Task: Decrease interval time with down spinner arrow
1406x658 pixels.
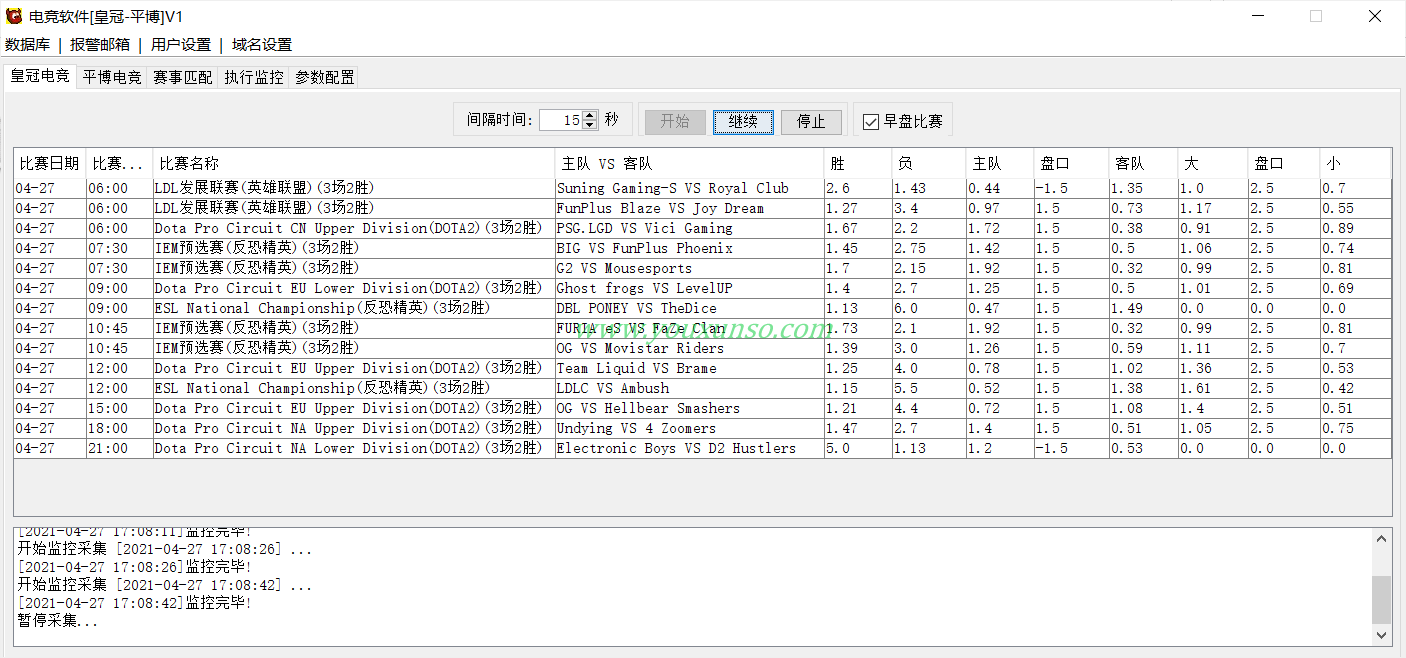Action: point(590,125)
